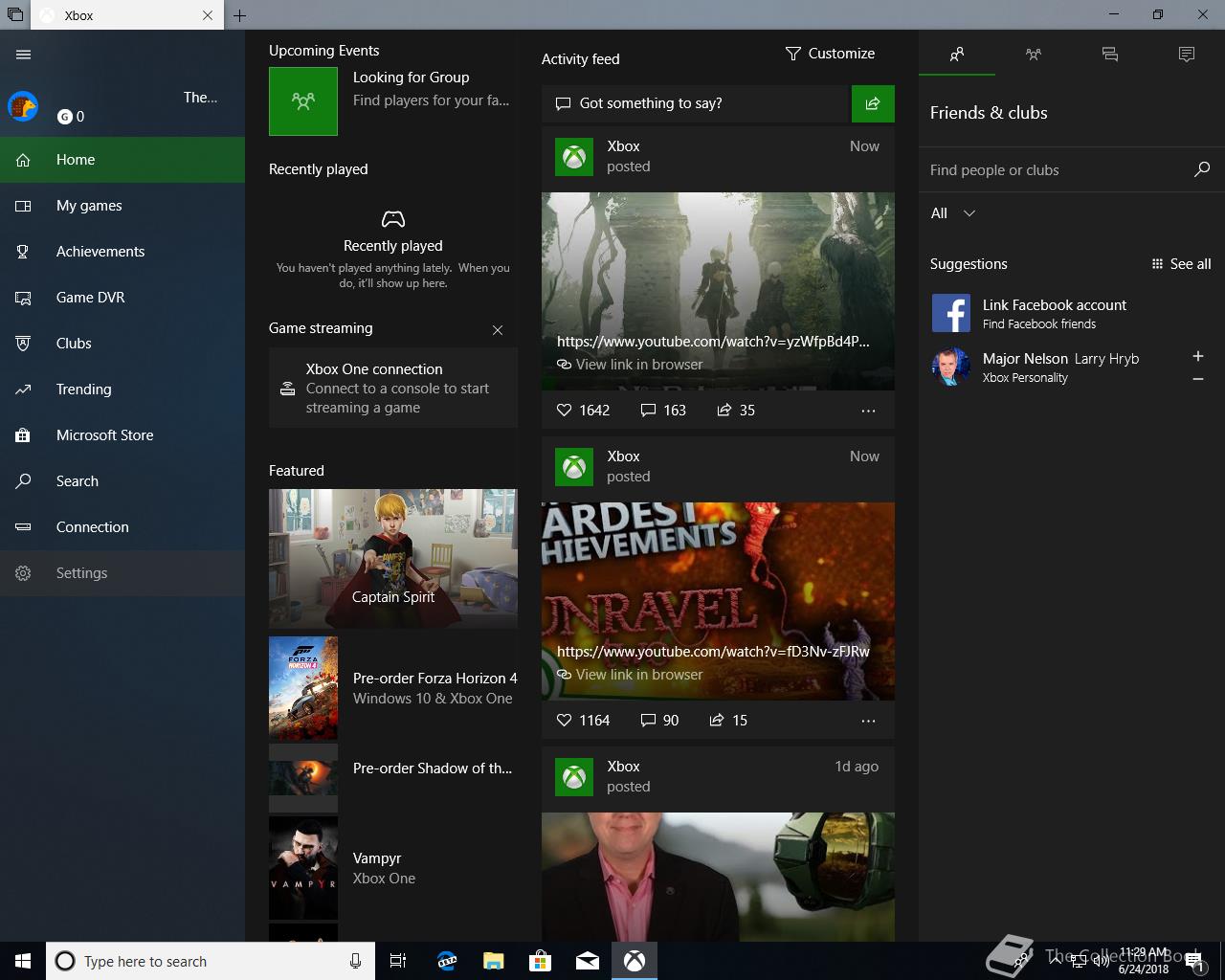Switch to the Activity alerts tab icon
The width and height of the screenshot is (1225, 980).
tap(1187, 55)
